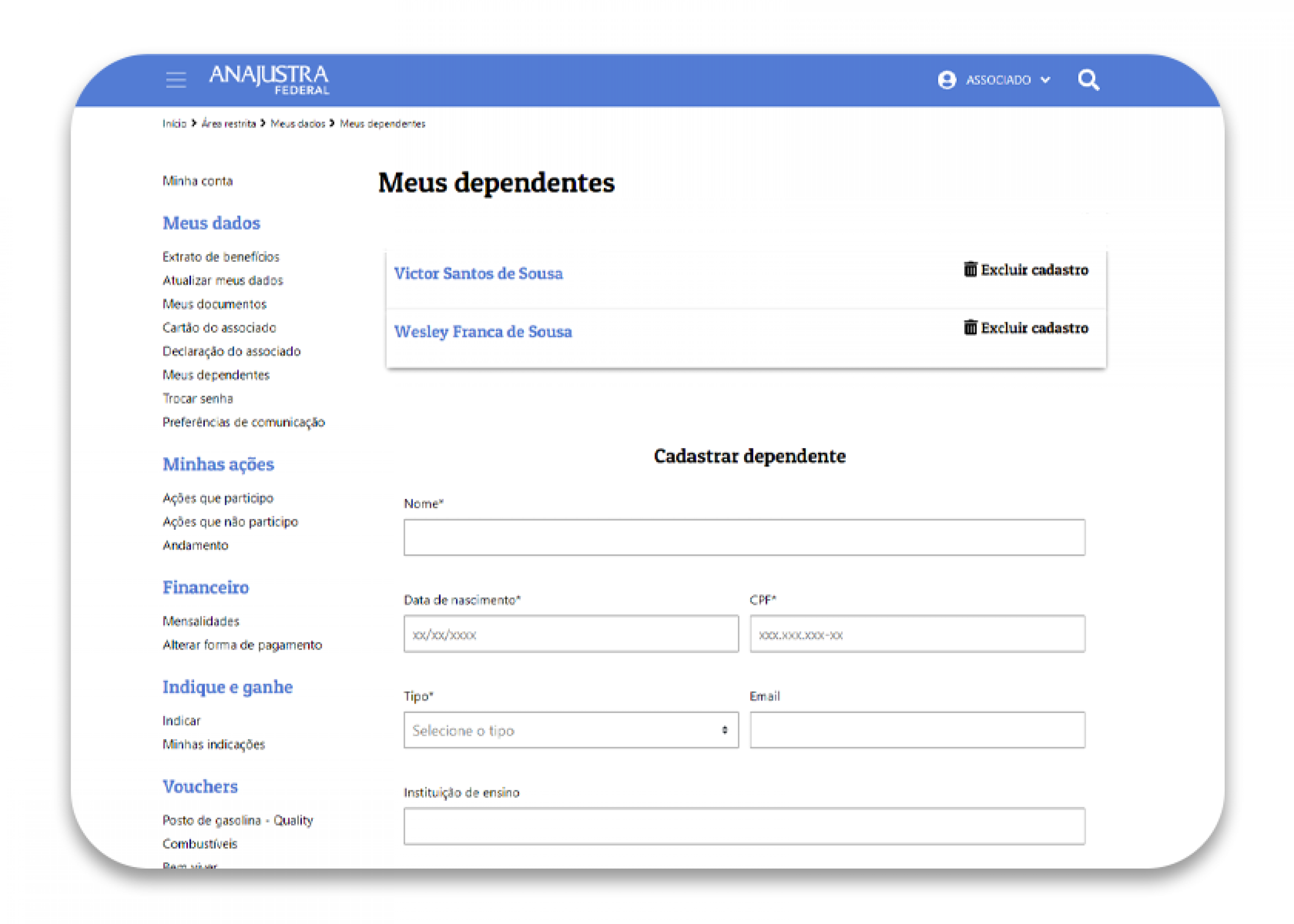Open 'Trocar senha' sidebar item

[x=198, y=399]
